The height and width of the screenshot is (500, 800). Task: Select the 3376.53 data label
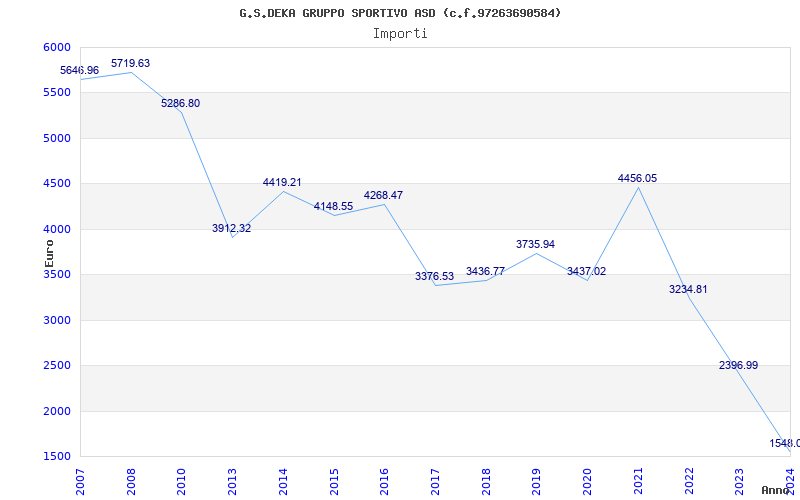434,276
